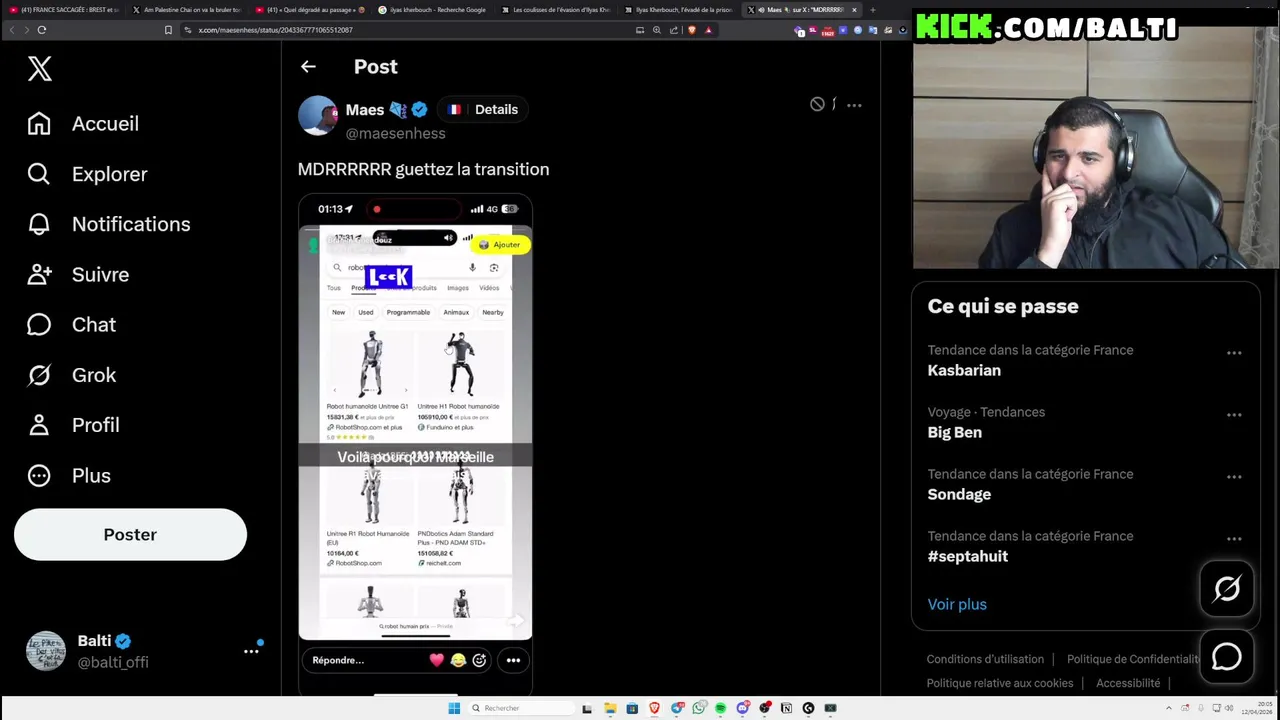Viewport: 1280px width, 720px height.
Task: Click the floating messages chat button
Action: [1227, 657]
